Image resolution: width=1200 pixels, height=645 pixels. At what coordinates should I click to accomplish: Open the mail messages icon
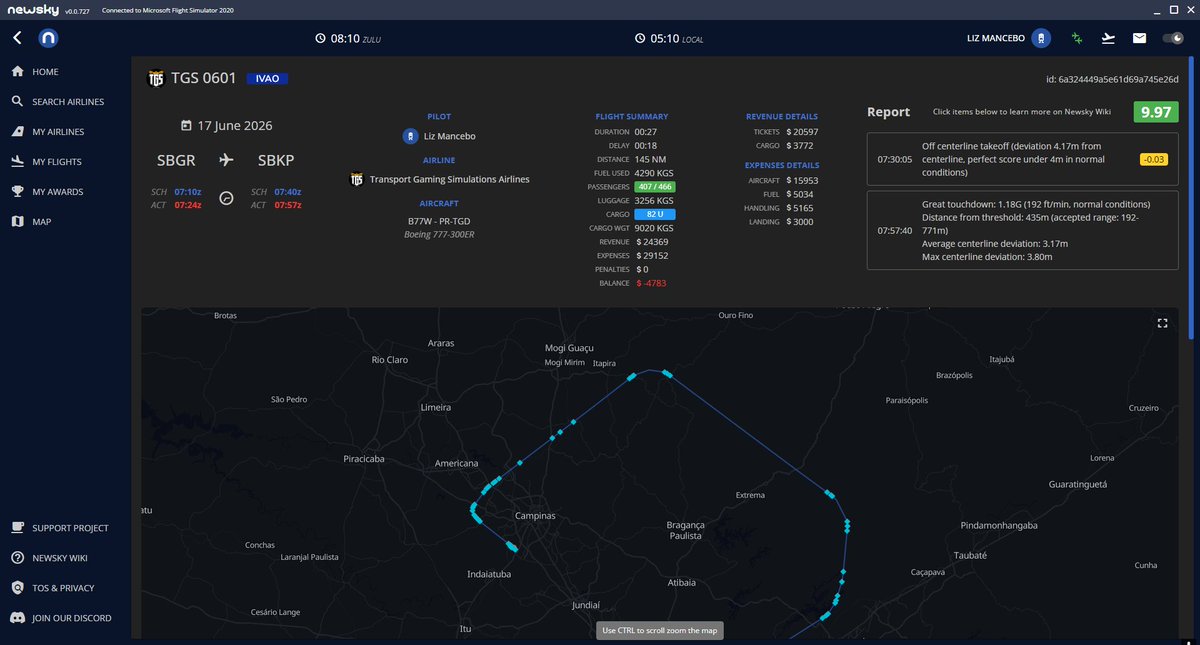(x=1139, y=38)
